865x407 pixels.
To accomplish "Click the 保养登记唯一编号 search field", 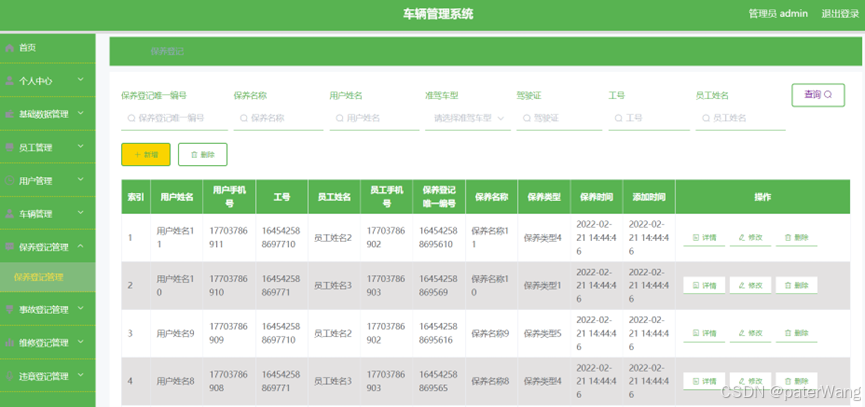I will [x=174, y=118].
